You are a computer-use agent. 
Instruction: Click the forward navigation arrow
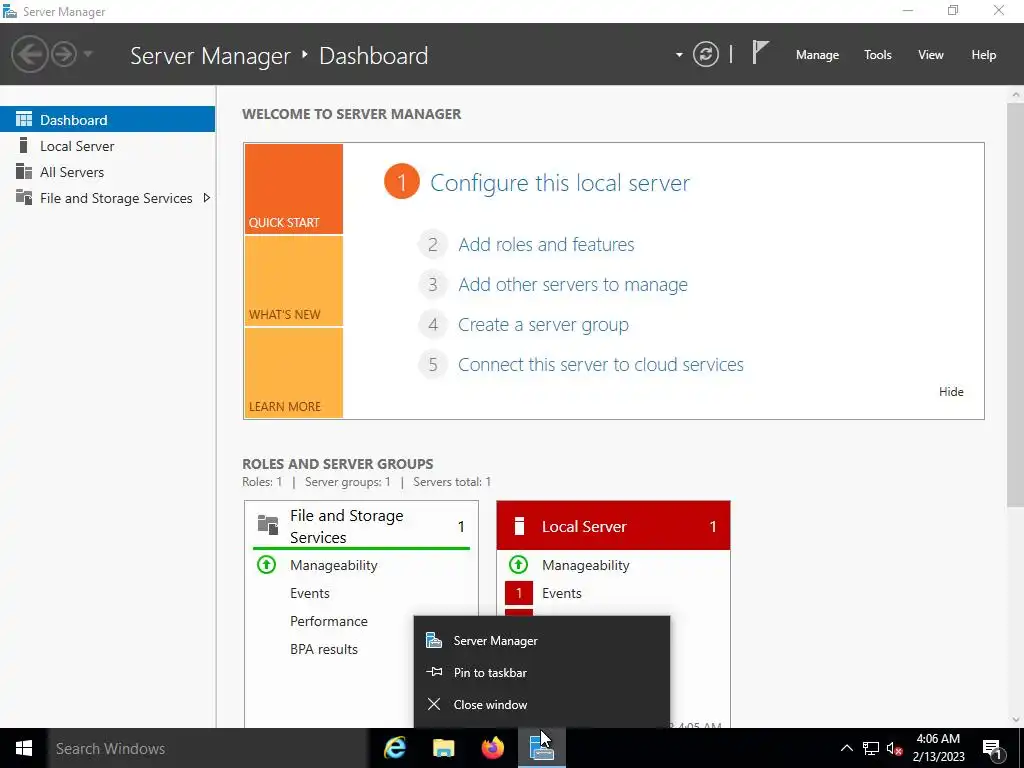click(x=64, y=54)
